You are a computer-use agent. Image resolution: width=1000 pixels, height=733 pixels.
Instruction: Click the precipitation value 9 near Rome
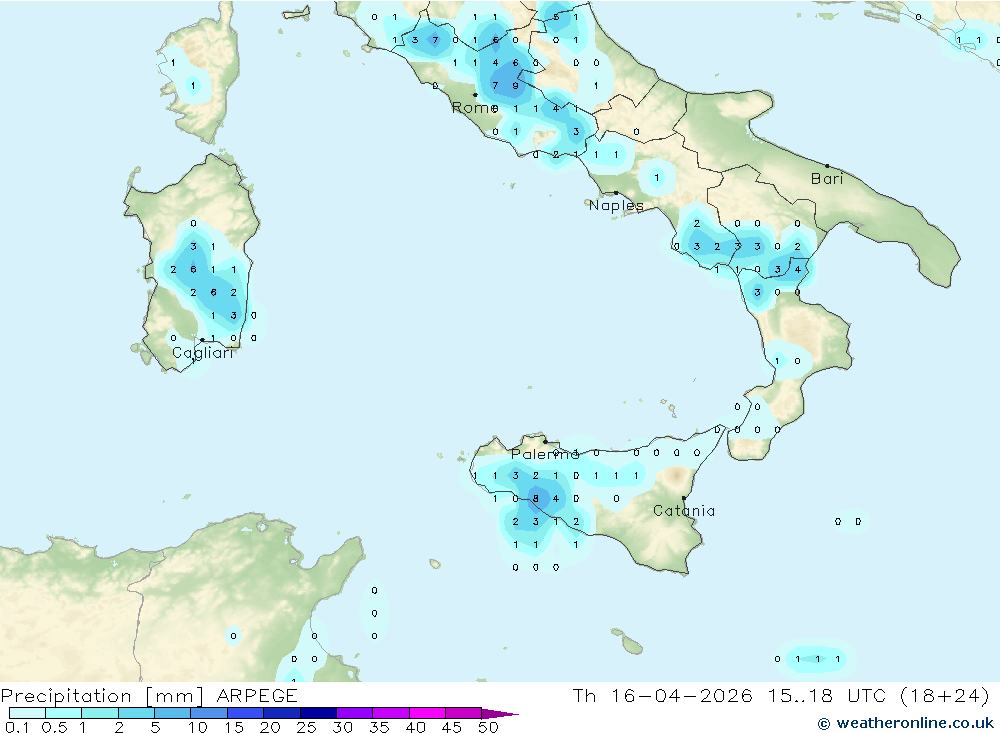tap(515, 85)
